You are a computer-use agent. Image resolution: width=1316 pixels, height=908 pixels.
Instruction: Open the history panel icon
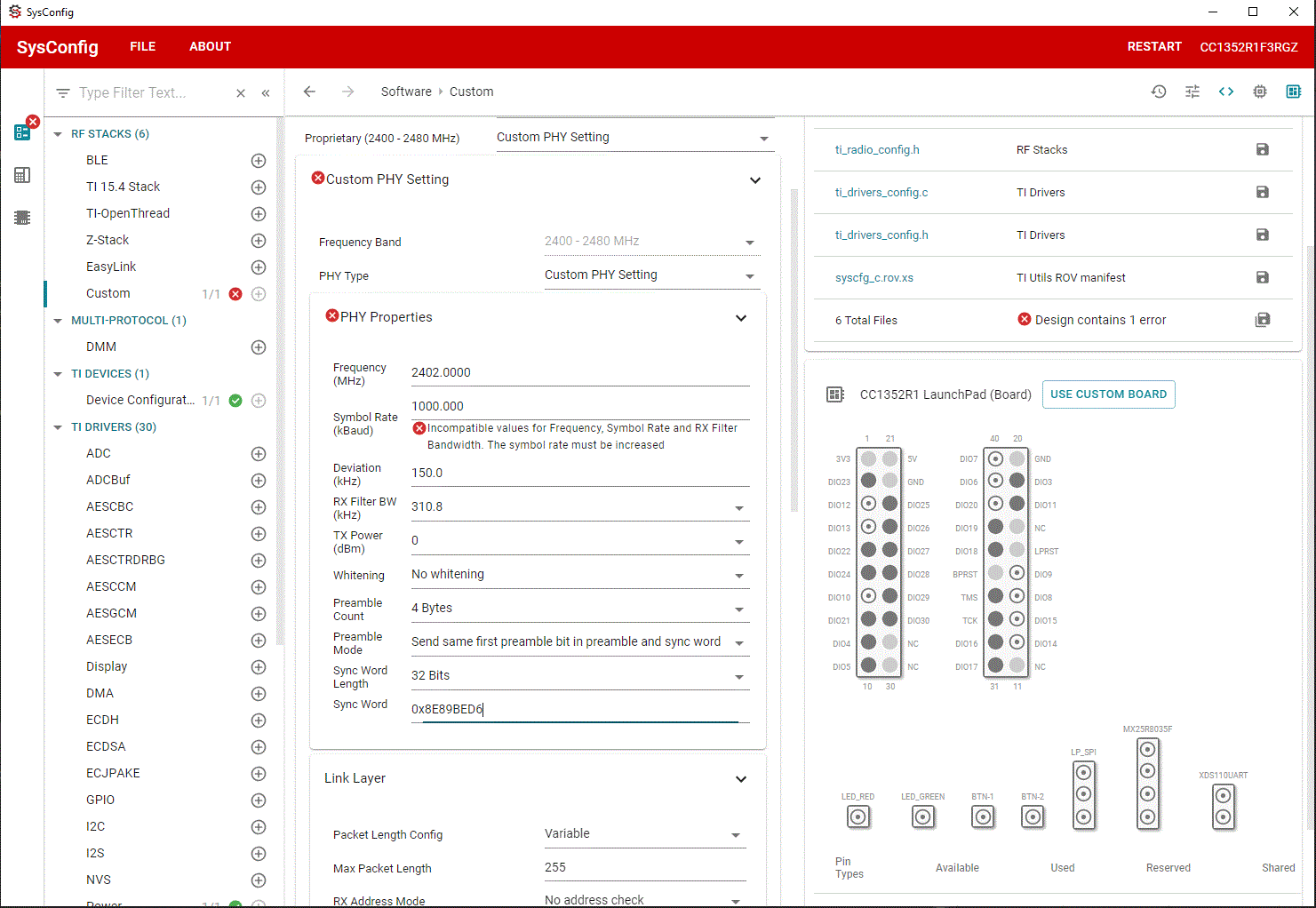pyautogui.click(x=1159, y=92)
